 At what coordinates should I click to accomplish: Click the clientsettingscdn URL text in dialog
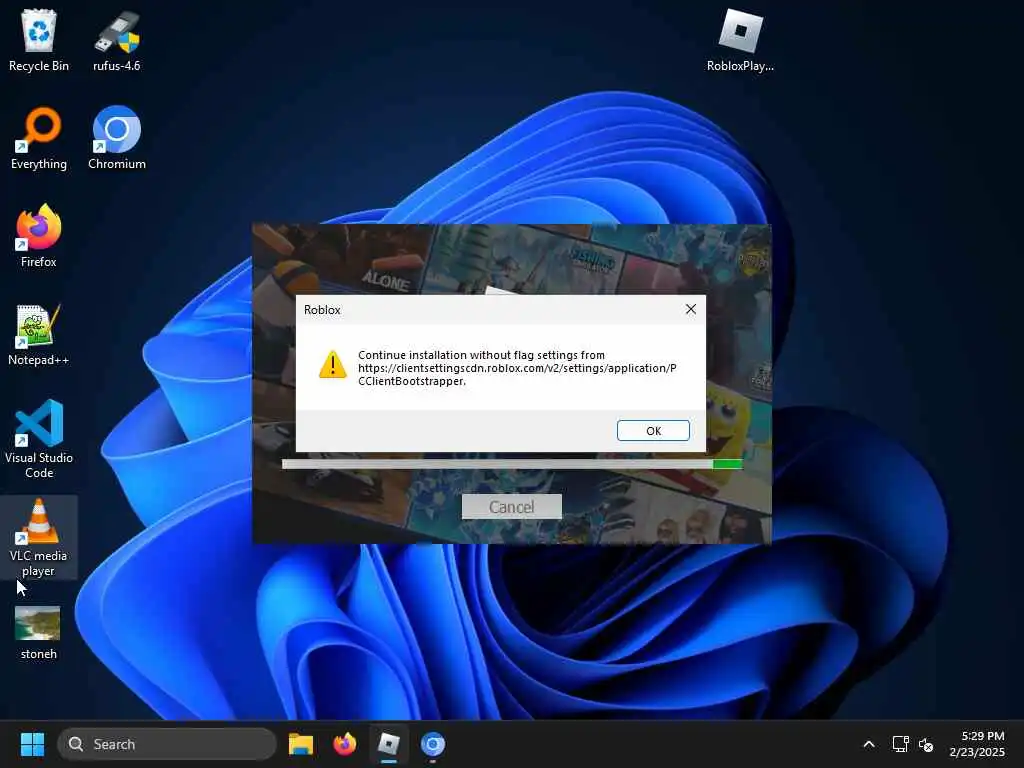point(517,374)
